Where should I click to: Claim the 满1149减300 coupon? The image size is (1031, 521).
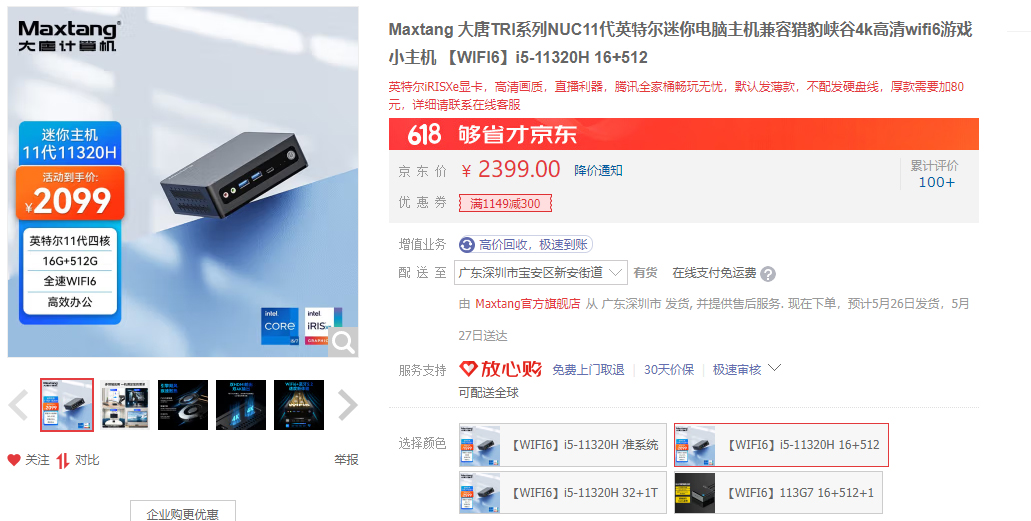[x=505, y=203]
